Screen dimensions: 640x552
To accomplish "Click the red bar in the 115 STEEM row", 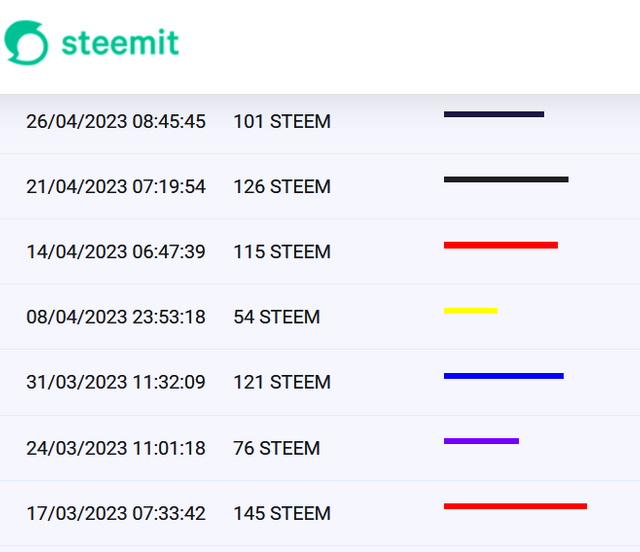I will pyautogui.click(x=501, y=245).
